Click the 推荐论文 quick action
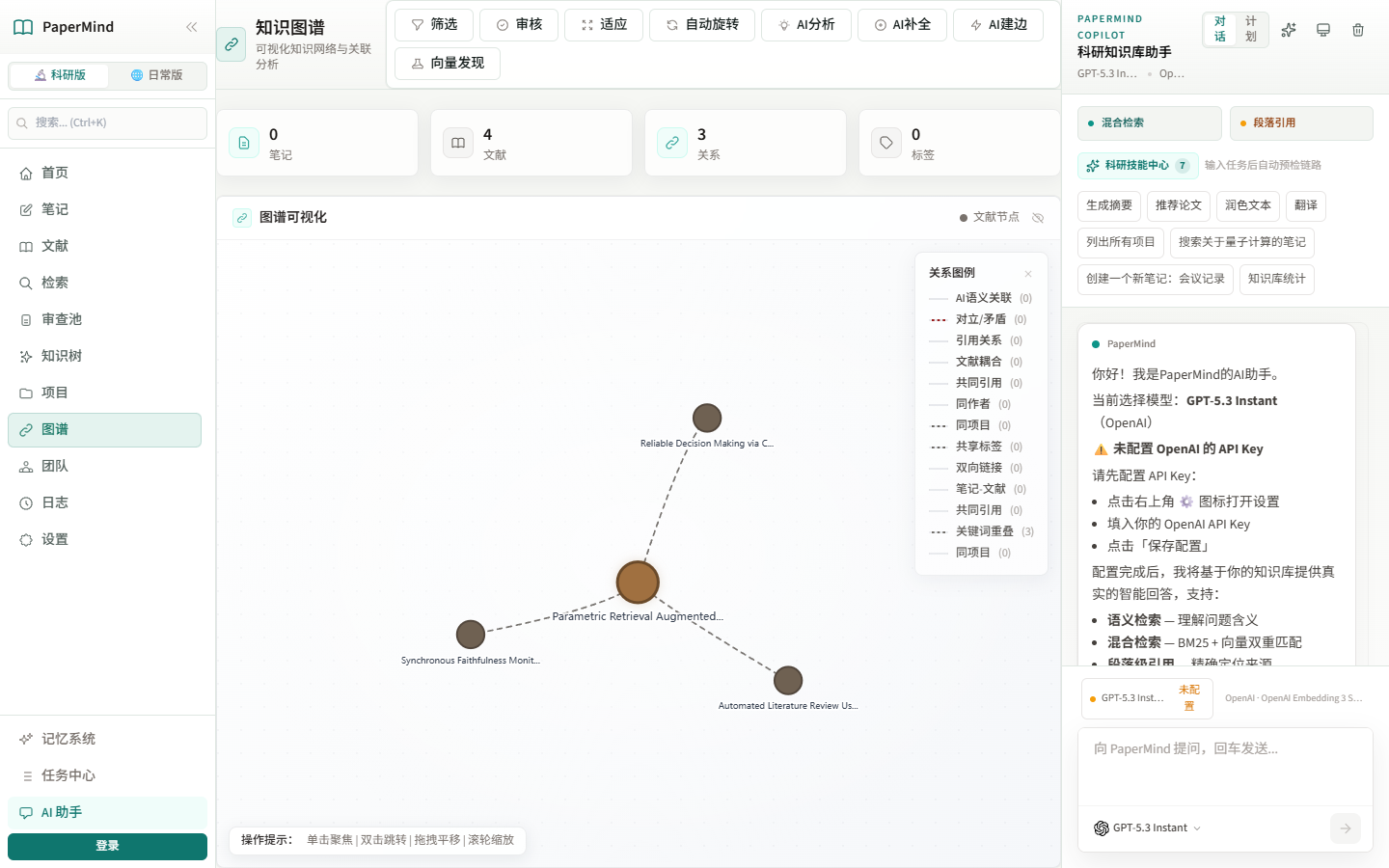This screenshot has height=868, width=1389. tap(1179, 205)
